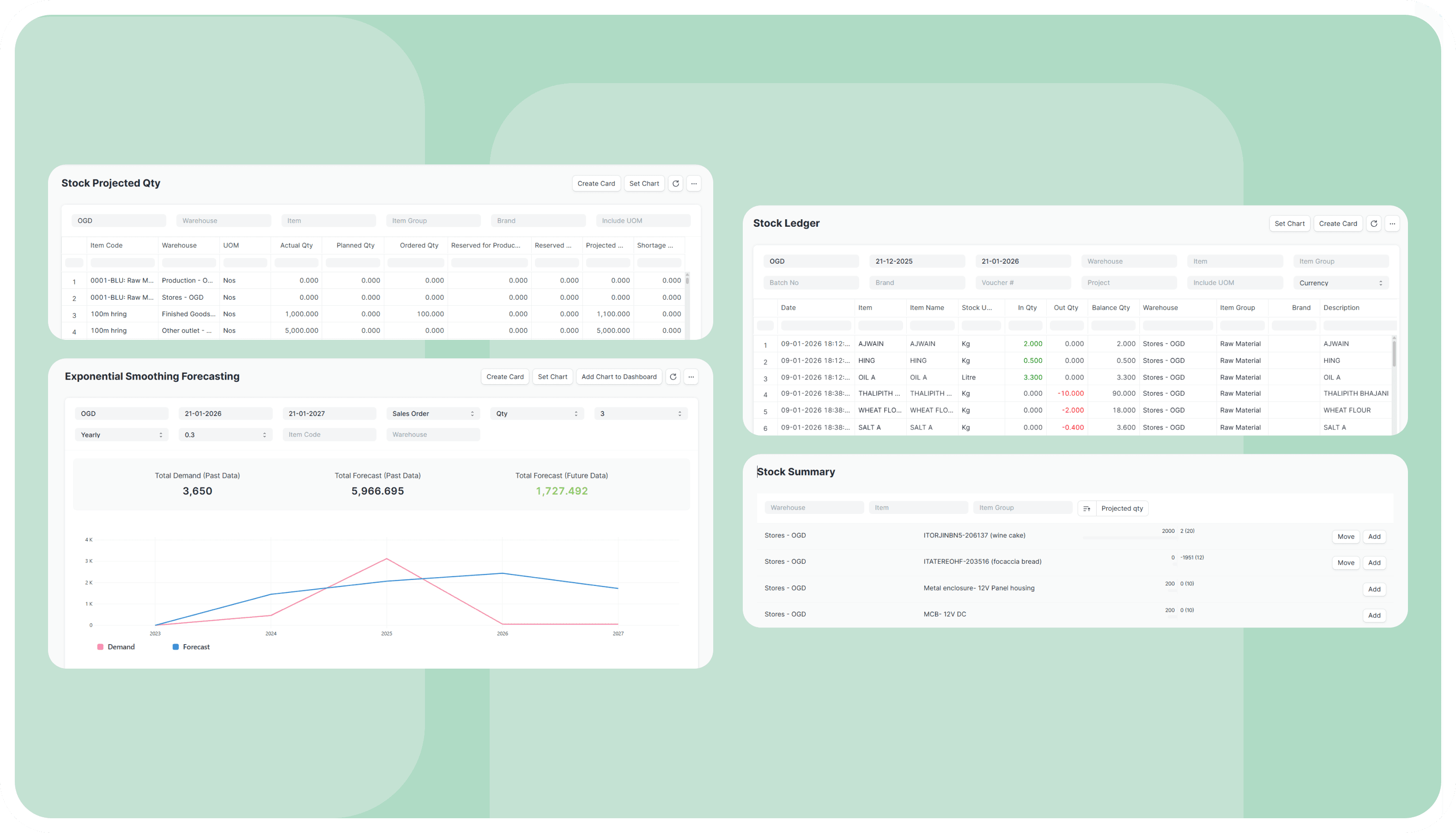The image size is (1456, 833).
Task: Open the Currency dropdown in Stock Ledger
Action: (1341, 282)
